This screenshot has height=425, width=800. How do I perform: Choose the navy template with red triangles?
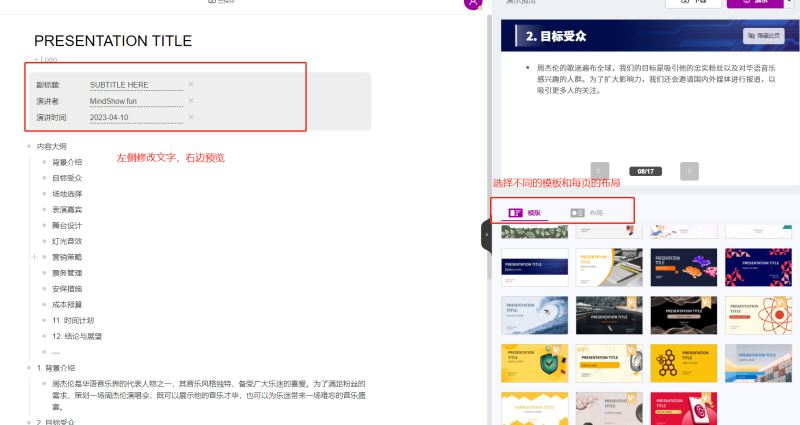[758, 267]
